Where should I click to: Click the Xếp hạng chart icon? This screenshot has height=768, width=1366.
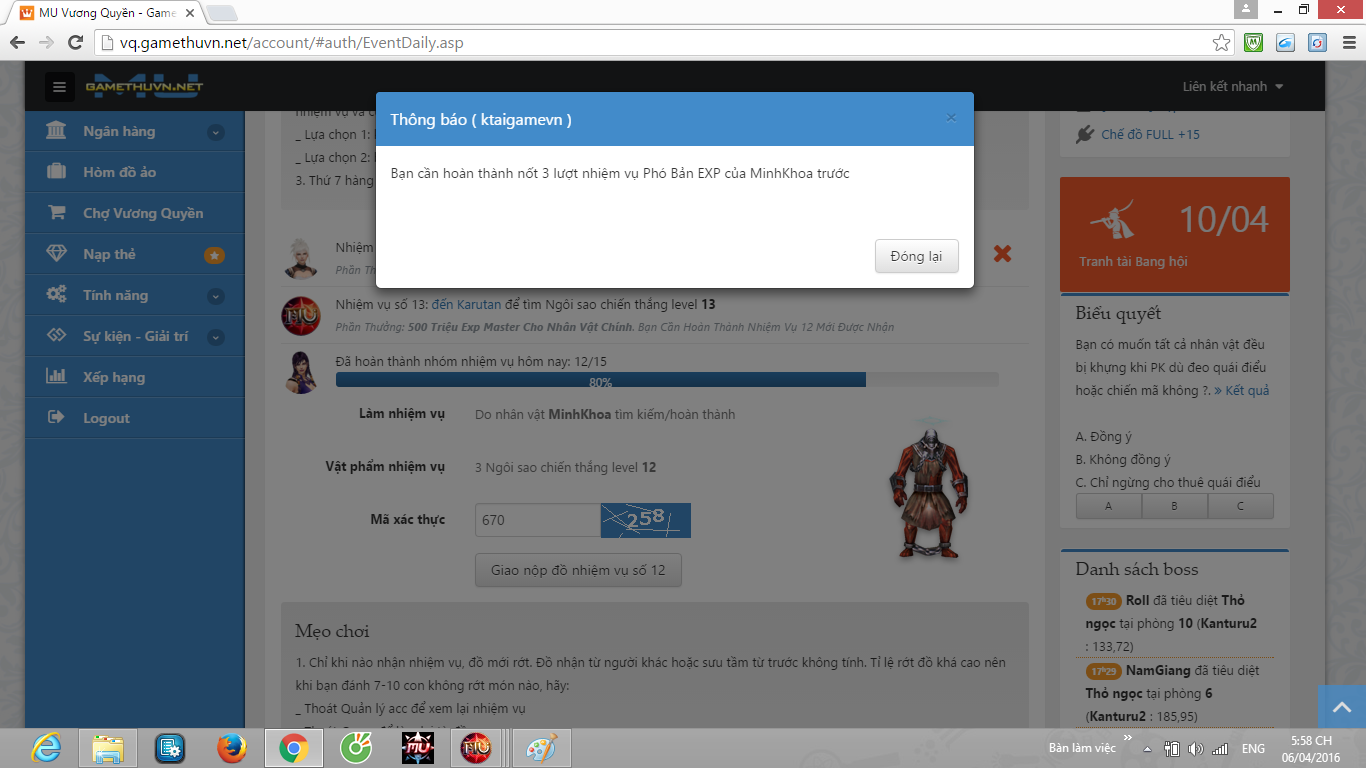[57, 377]
